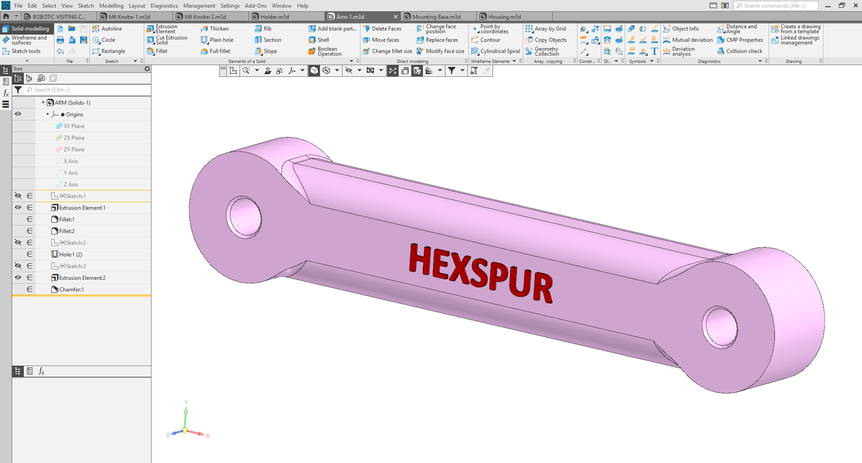862x463 pixels.
Task: Open Linked drawings management
Action: pos(795,40)
